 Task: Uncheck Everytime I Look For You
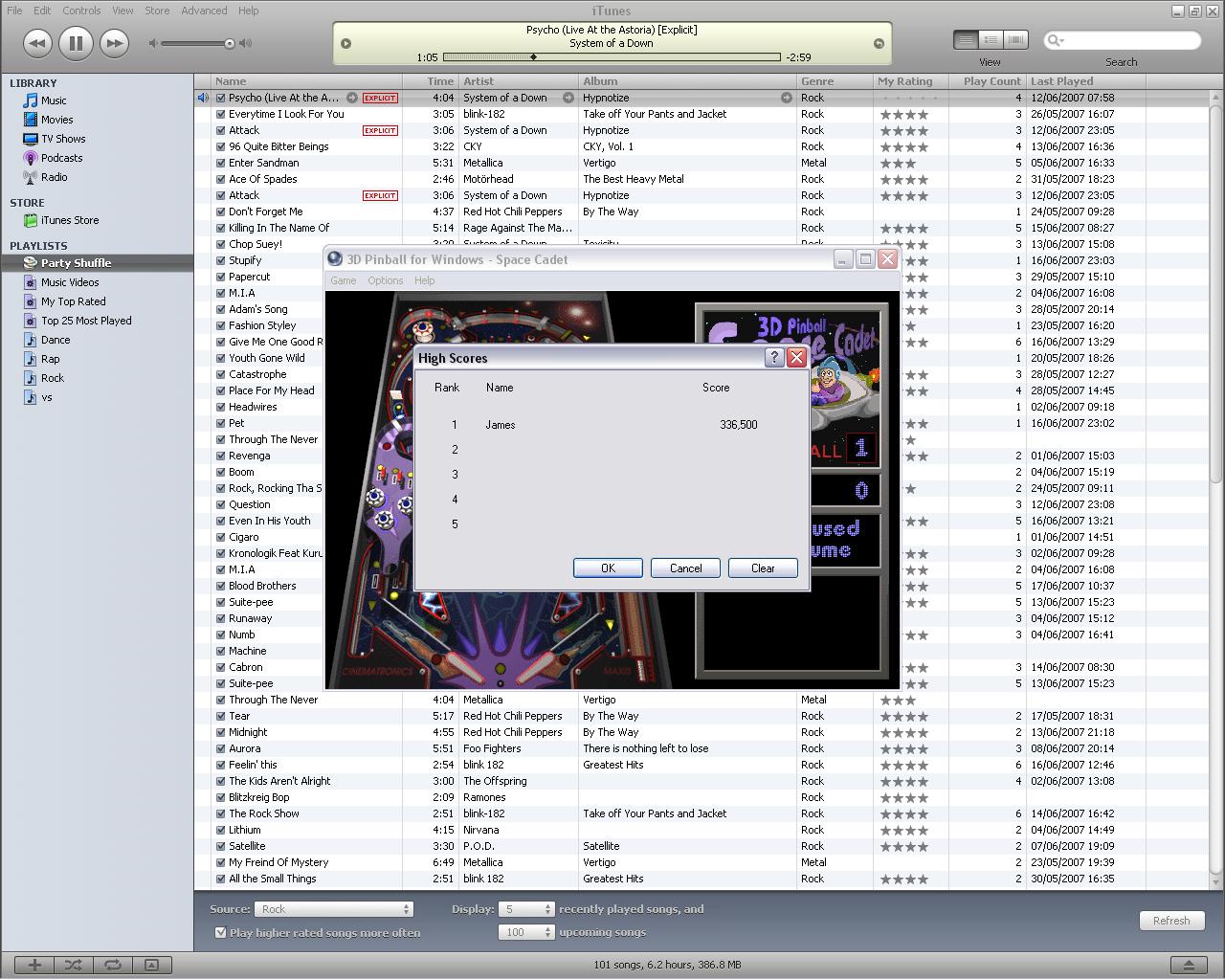coord(221,114)
